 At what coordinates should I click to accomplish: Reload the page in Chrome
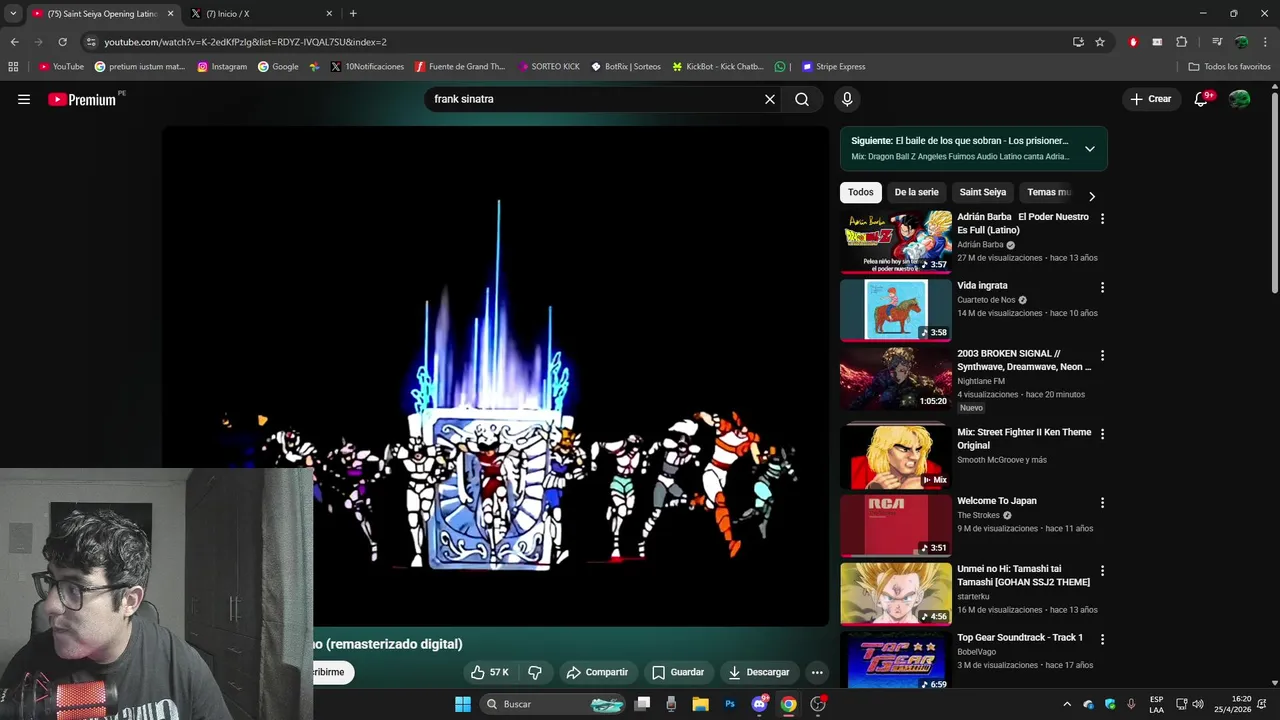(62, 42)
